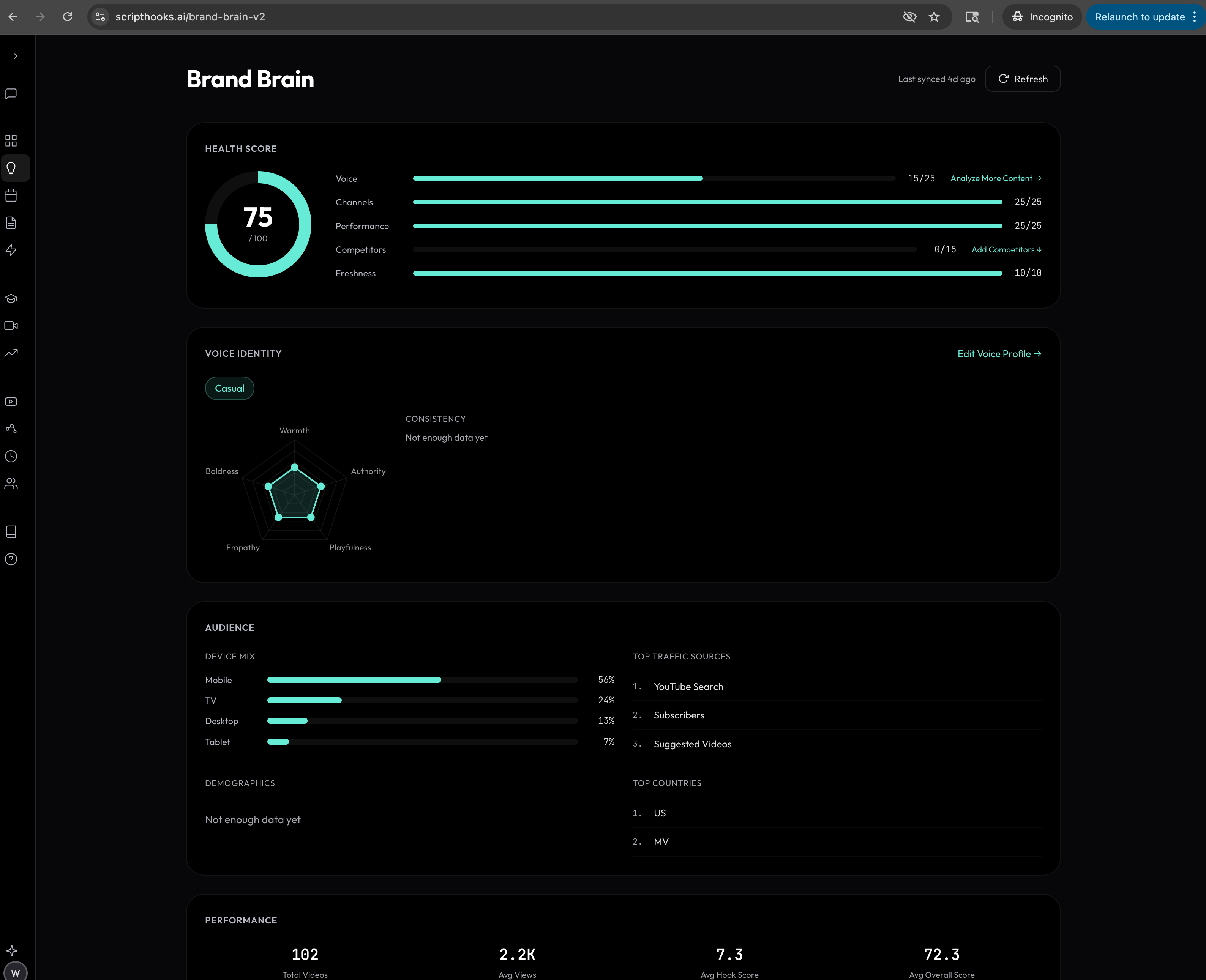
Task: Click Analyze More Content link
Action: [x=995, y=178]
